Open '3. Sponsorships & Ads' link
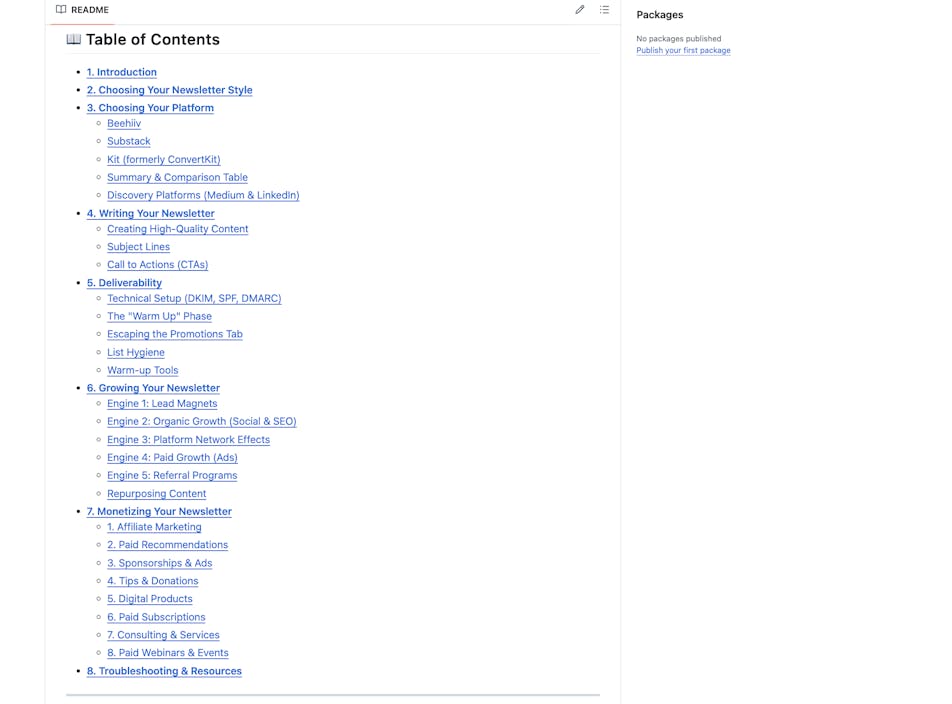The width and height of the screenshot is (952, 704). 159,563
